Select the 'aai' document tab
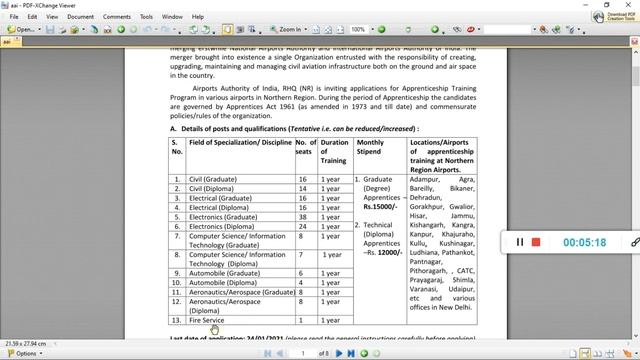640x360 pixels. pos(11,41)
